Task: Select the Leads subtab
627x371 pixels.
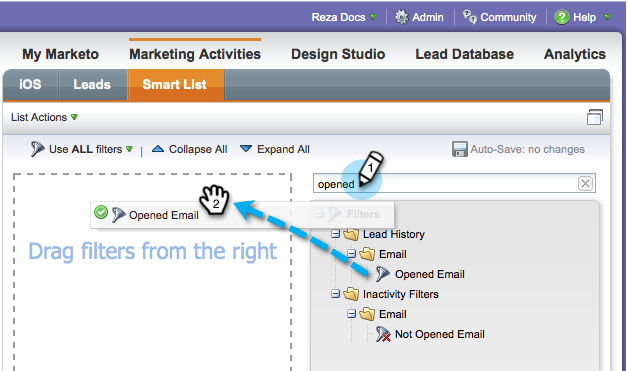Action: pyautogui.click(x=92, y=84)
